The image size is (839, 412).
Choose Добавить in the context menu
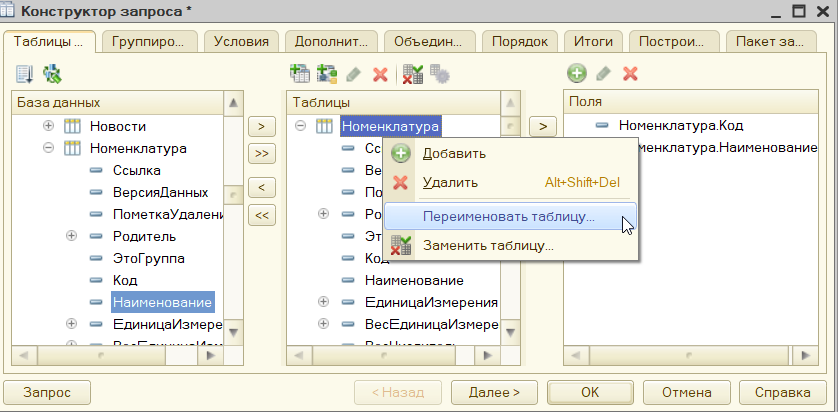point(510,154)
